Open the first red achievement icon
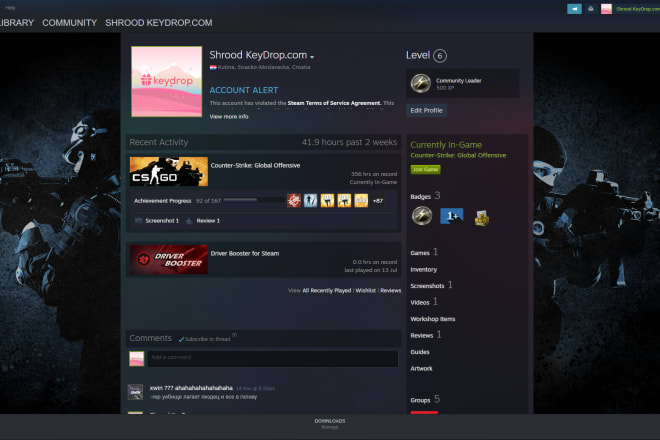Image resolution: width=660 pixels, height=440 pixels. pos(294,201)
